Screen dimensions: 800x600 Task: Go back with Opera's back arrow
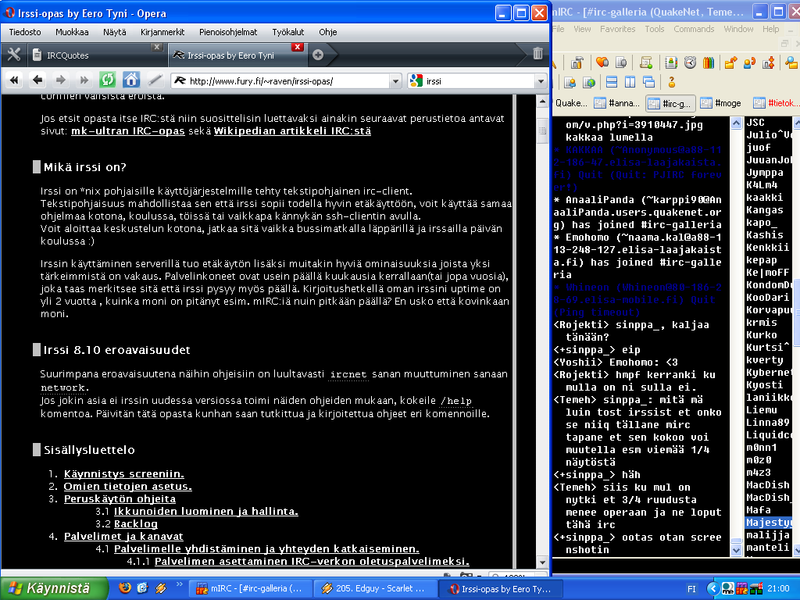click(x=37, y=80)
